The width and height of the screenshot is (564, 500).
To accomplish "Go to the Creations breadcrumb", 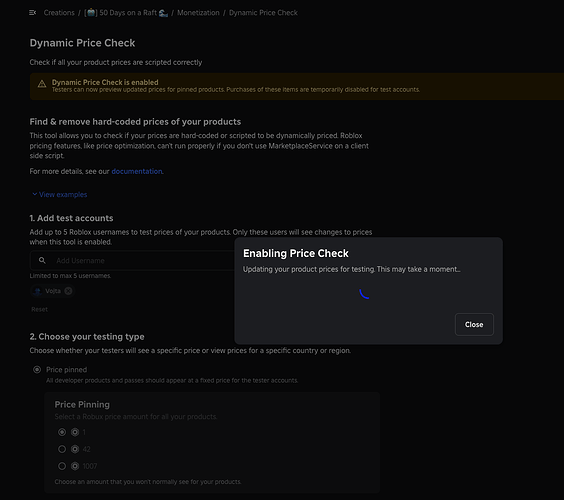I will pyautogui.click(x=59, y=13).
